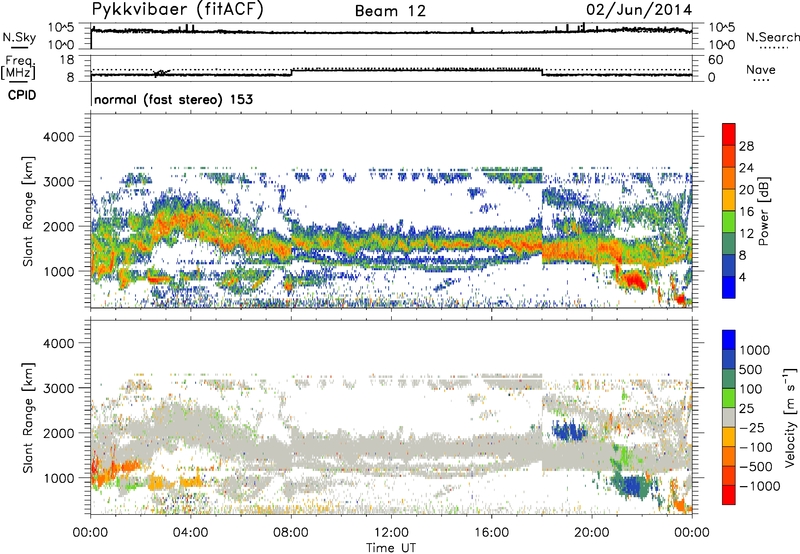800x554 pixels.
Task: Click velocity panel 'Slant Range [km]' axis label
Action: 28,418
